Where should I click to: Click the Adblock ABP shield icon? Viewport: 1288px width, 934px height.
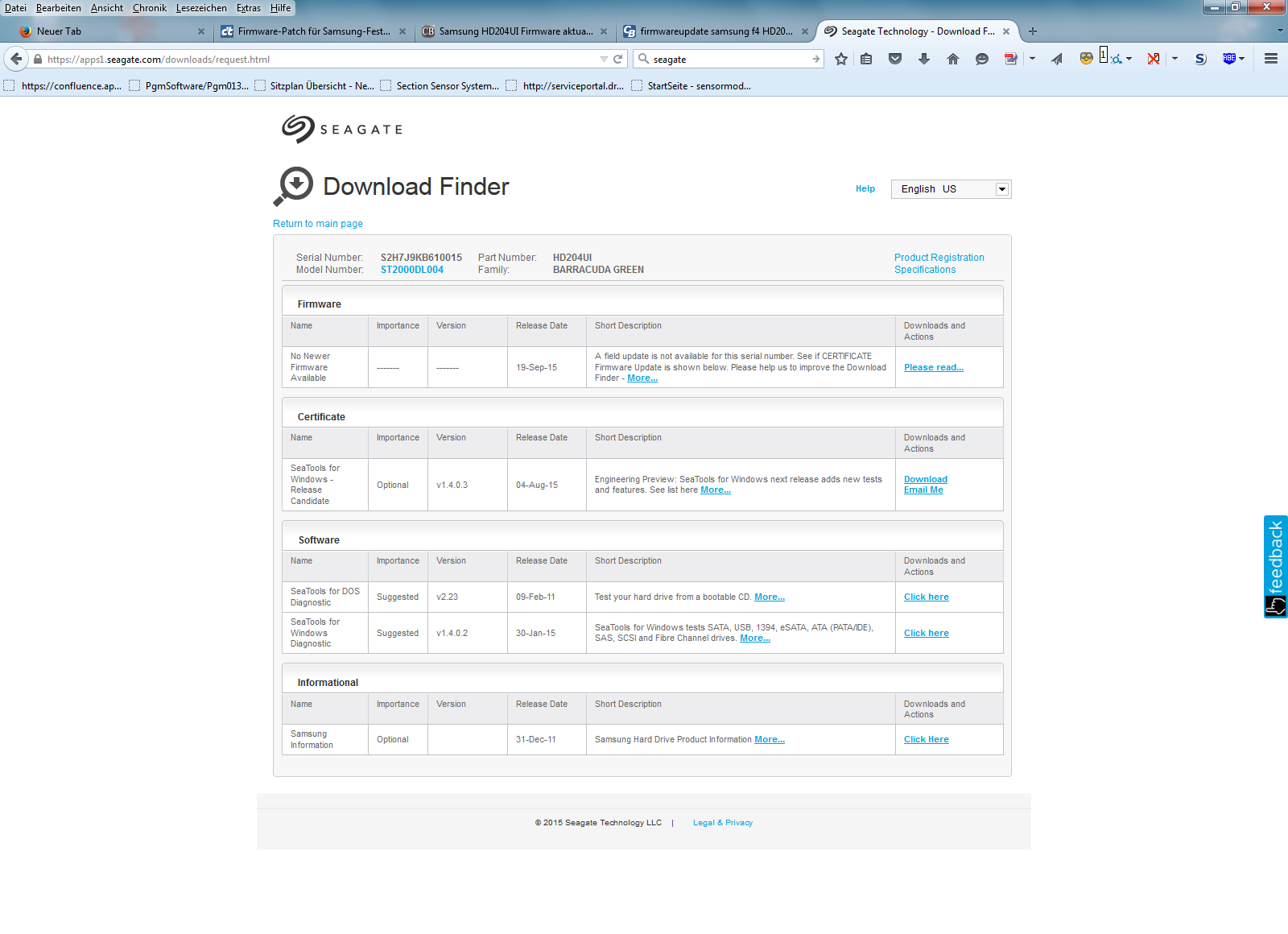click(1228, 58)
